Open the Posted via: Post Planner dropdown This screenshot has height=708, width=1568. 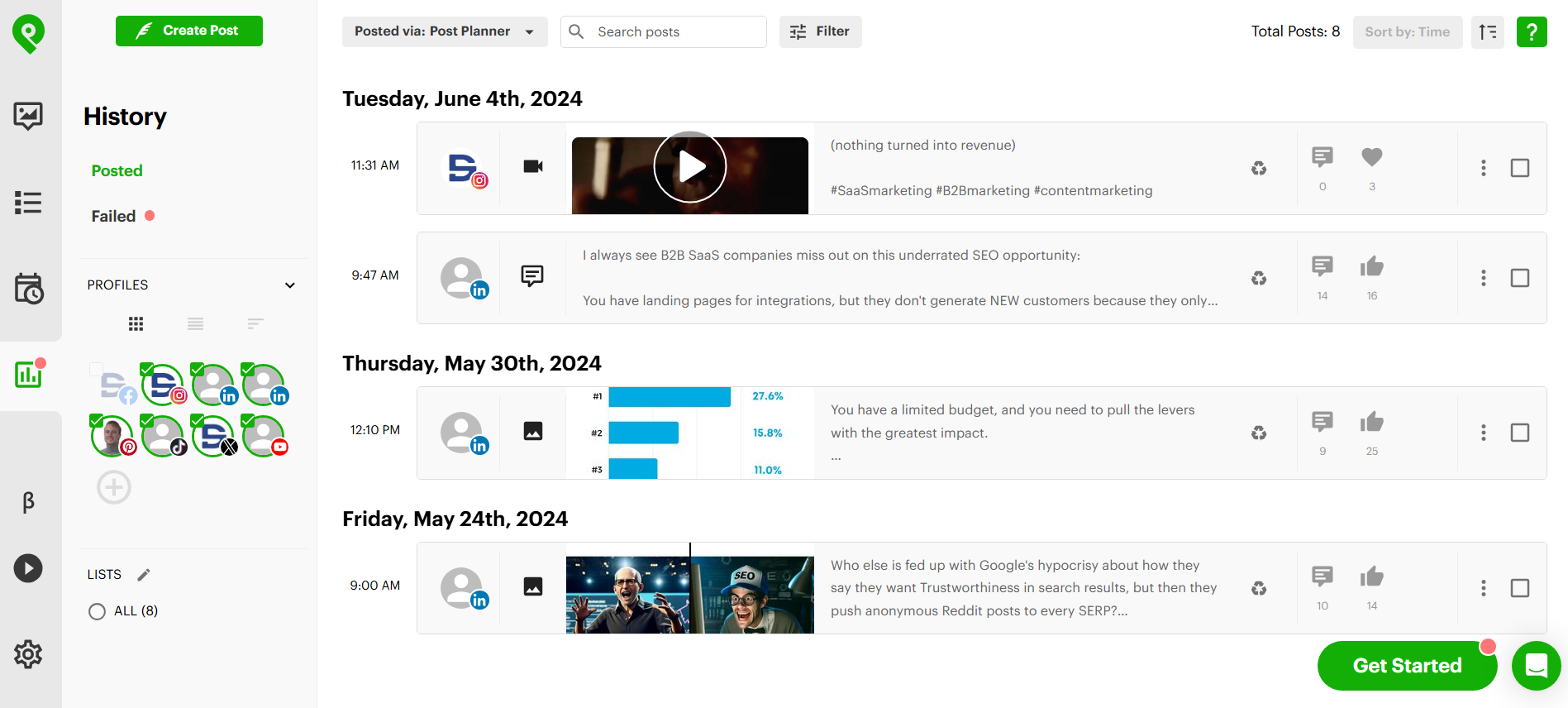(x=445, y=31)
